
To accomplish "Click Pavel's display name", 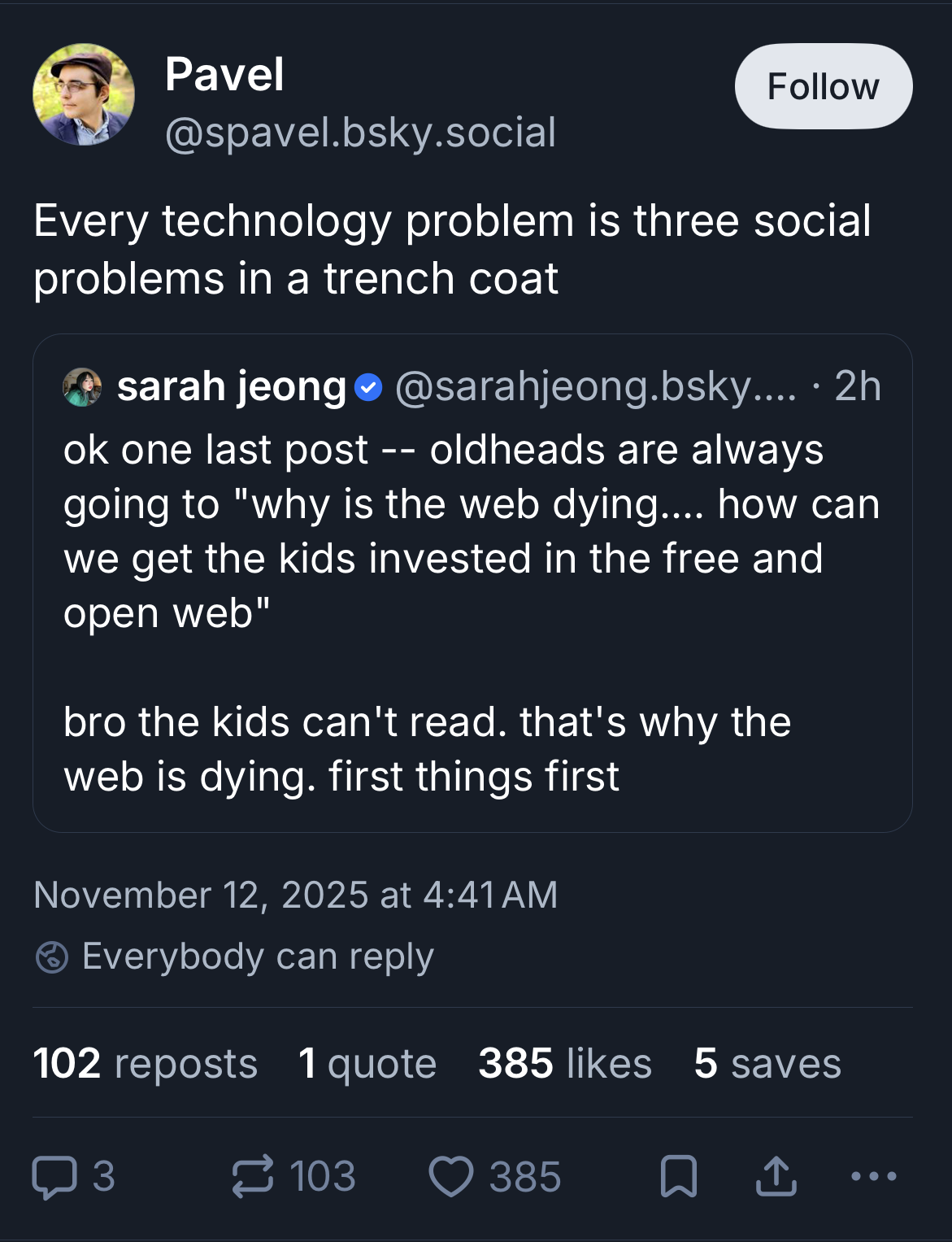I will [224, 75].
